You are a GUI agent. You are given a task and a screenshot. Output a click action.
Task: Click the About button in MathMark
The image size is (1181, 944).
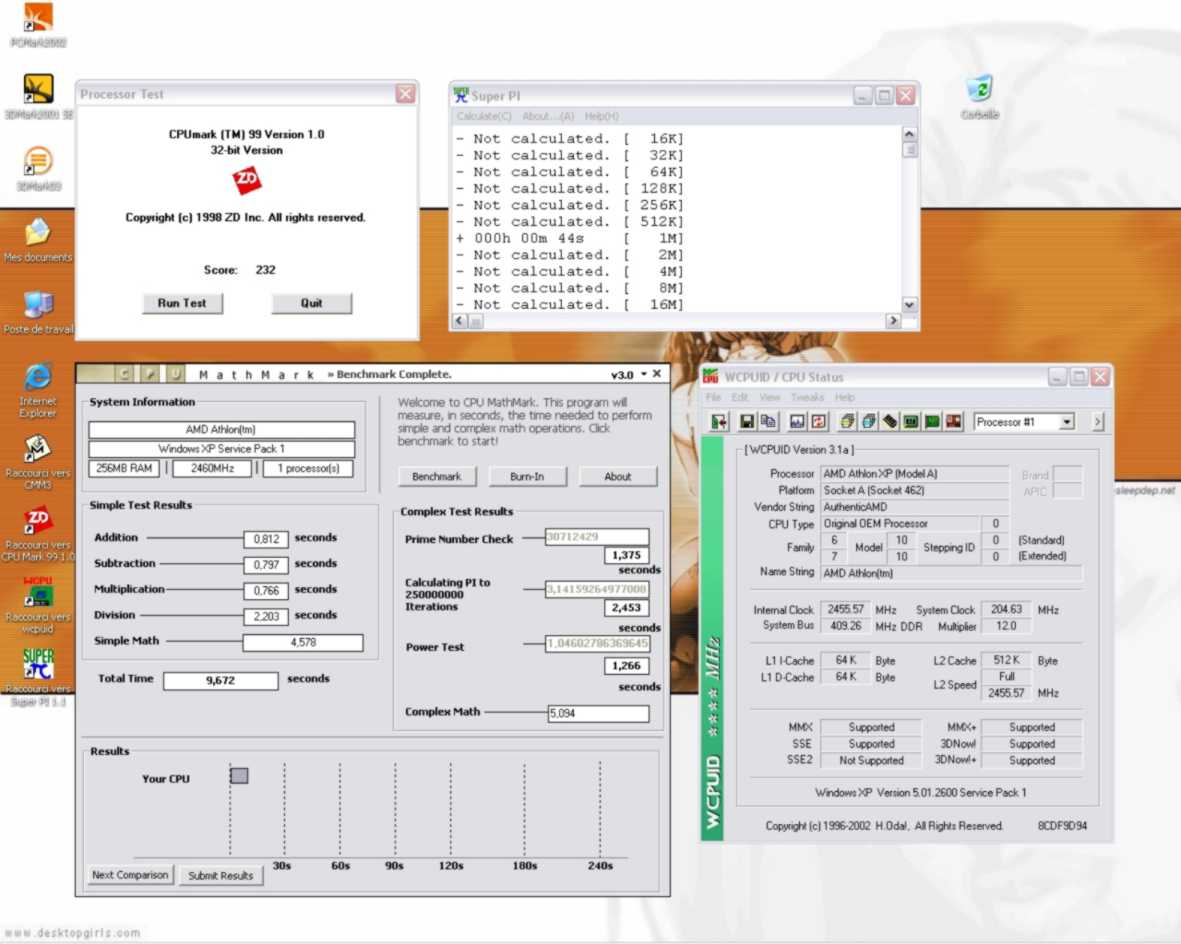618,476
